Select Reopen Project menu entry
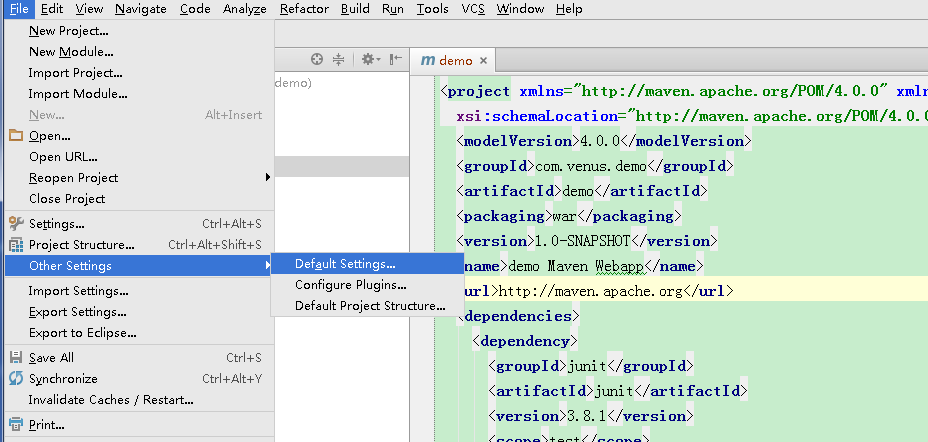 (140, 178)
